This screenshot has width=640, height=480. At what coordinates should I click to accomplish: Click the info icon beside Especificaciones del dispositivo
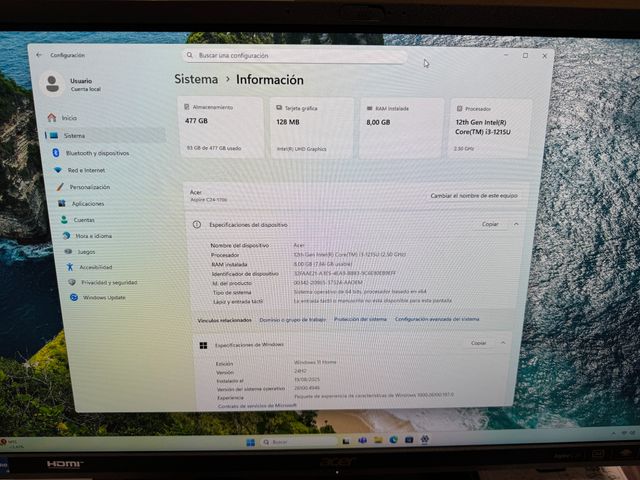tap(197, 224)
